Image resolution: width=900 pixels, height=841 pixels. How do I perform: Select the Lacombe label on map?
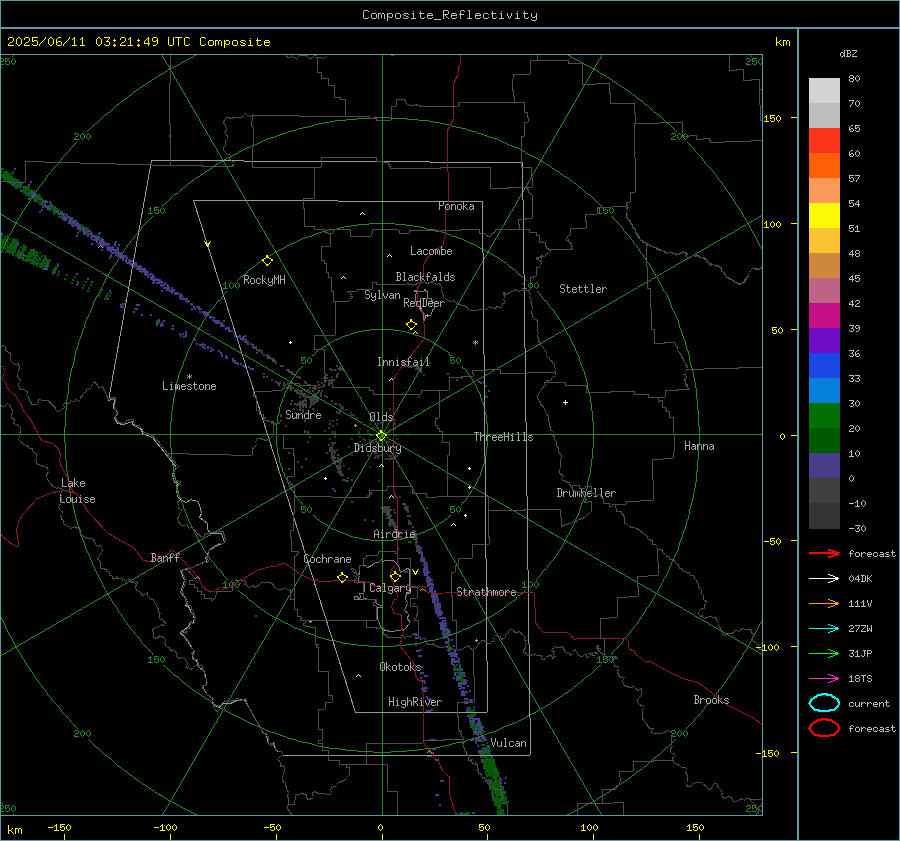coord(431,251)
